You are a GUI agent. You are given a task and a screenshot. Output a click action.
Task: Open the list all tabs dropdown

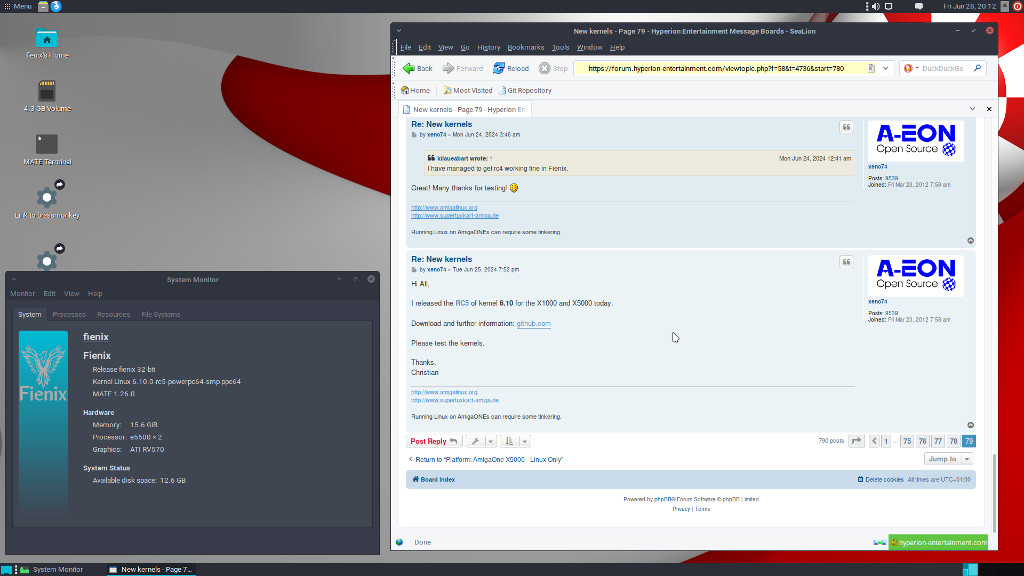point(972,109)
